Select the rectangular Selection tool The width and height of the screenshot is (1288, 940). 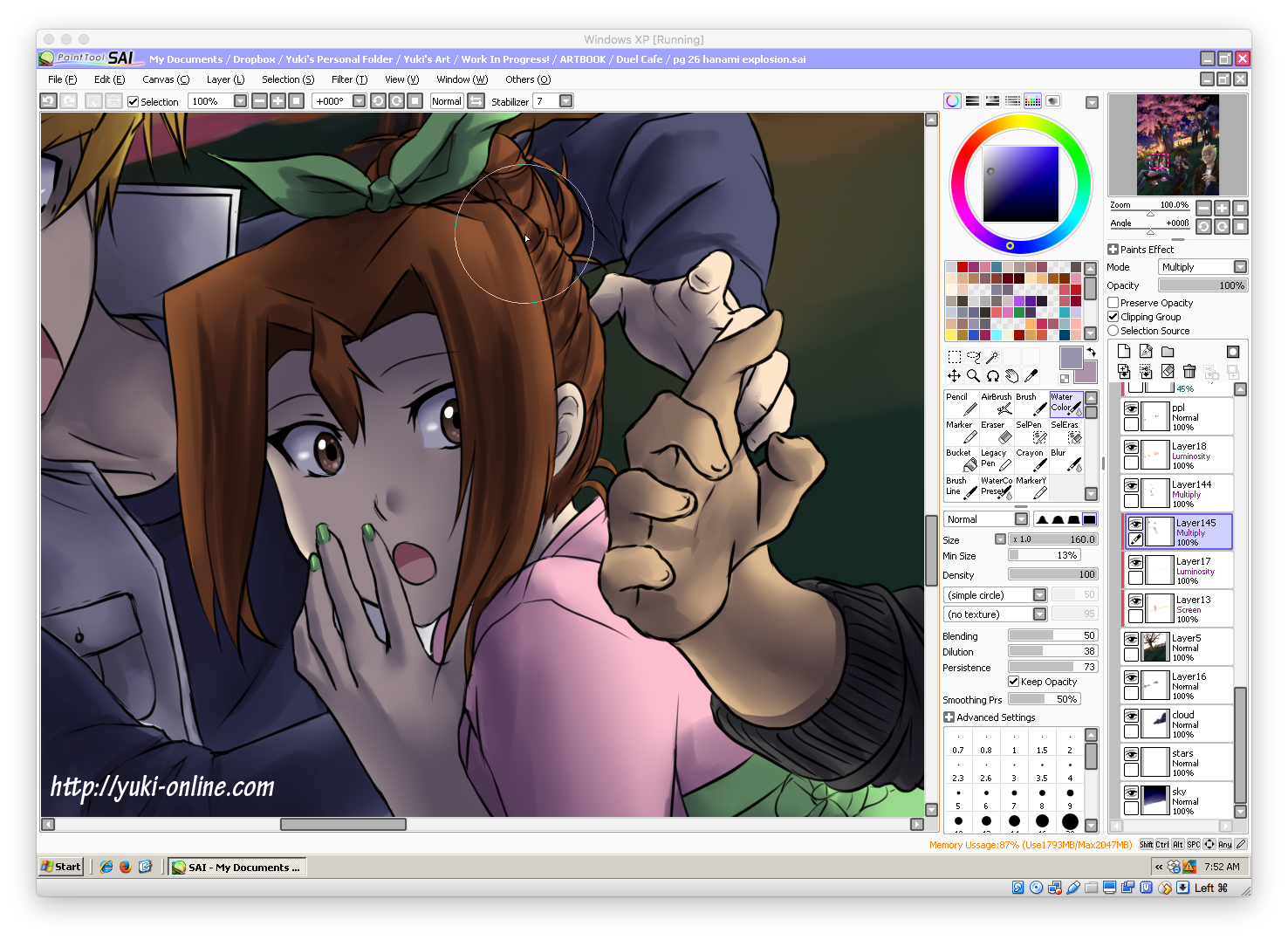pos(954,356)
